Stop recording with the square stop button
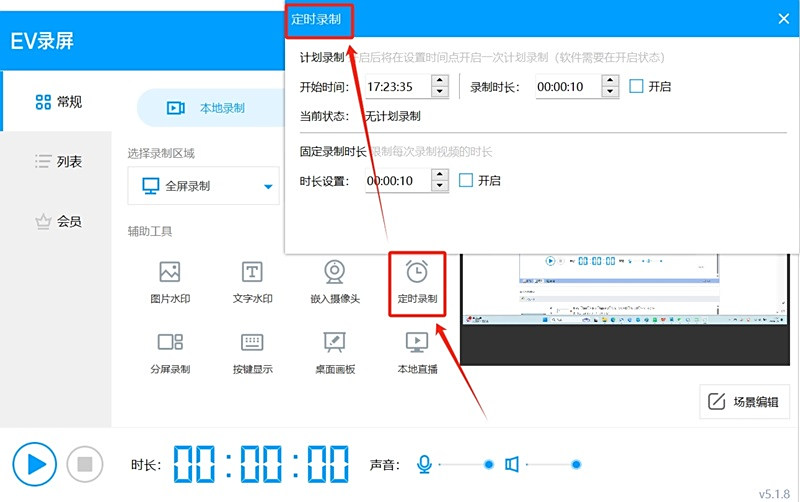 coord(85,464)
